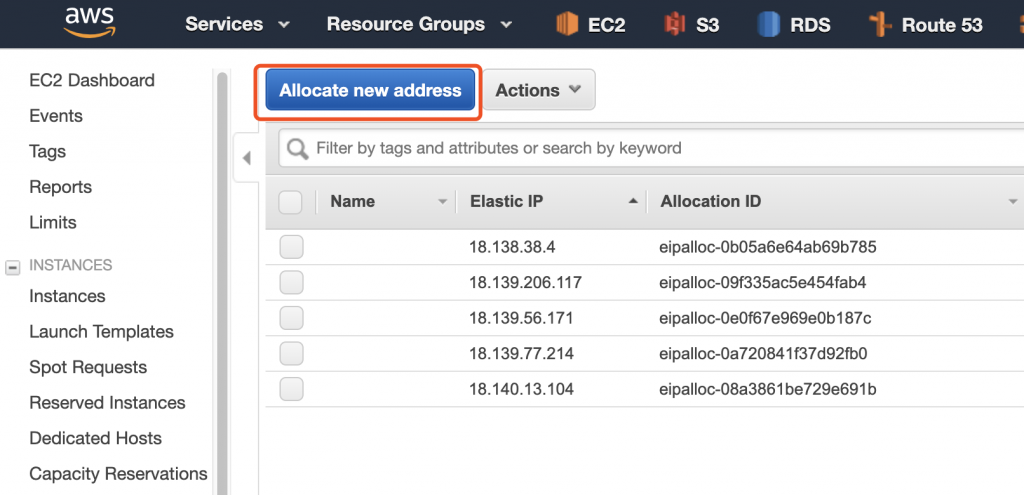
Task: Click the search magnifier icon in filter bar
Action: [x=298, y=149]
